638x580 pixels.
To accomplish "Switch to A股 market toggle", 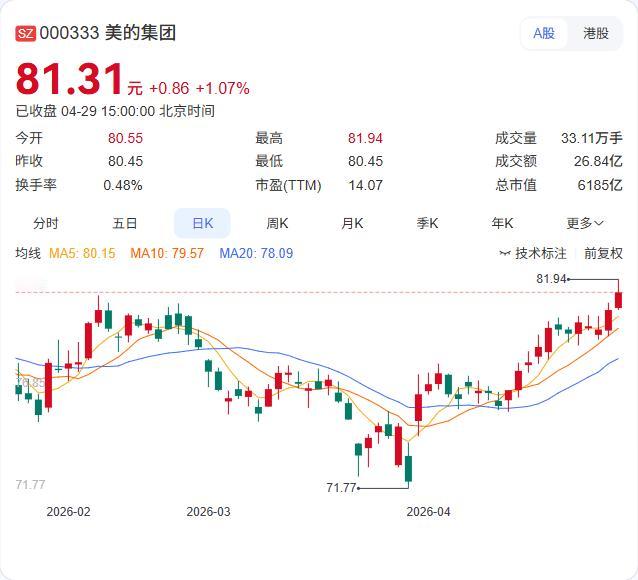I will (544, 33).
